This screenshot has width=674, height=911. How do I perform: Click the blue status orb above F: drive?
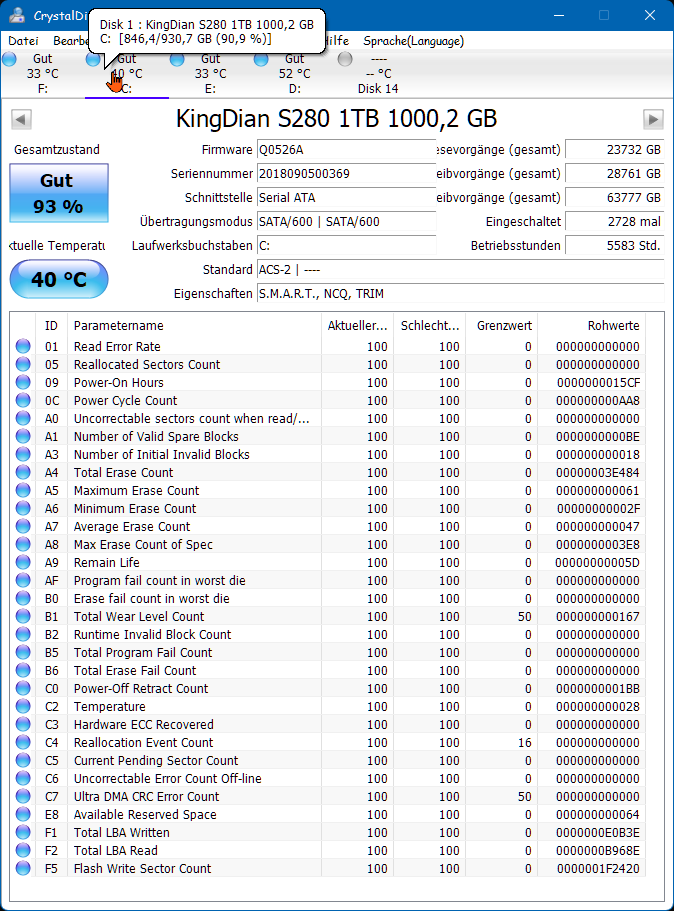click(9, 59)
